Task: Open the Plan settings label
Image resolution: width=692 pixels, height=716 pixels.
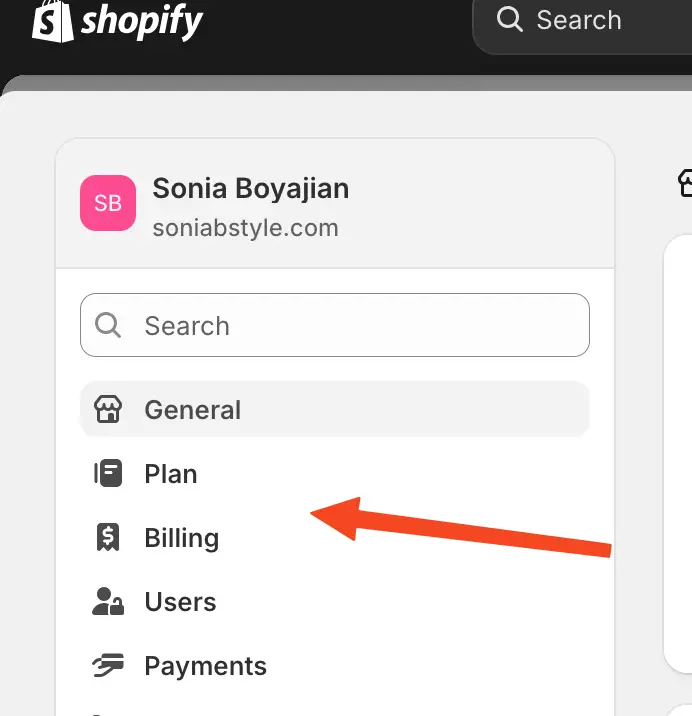Action: 171,474
